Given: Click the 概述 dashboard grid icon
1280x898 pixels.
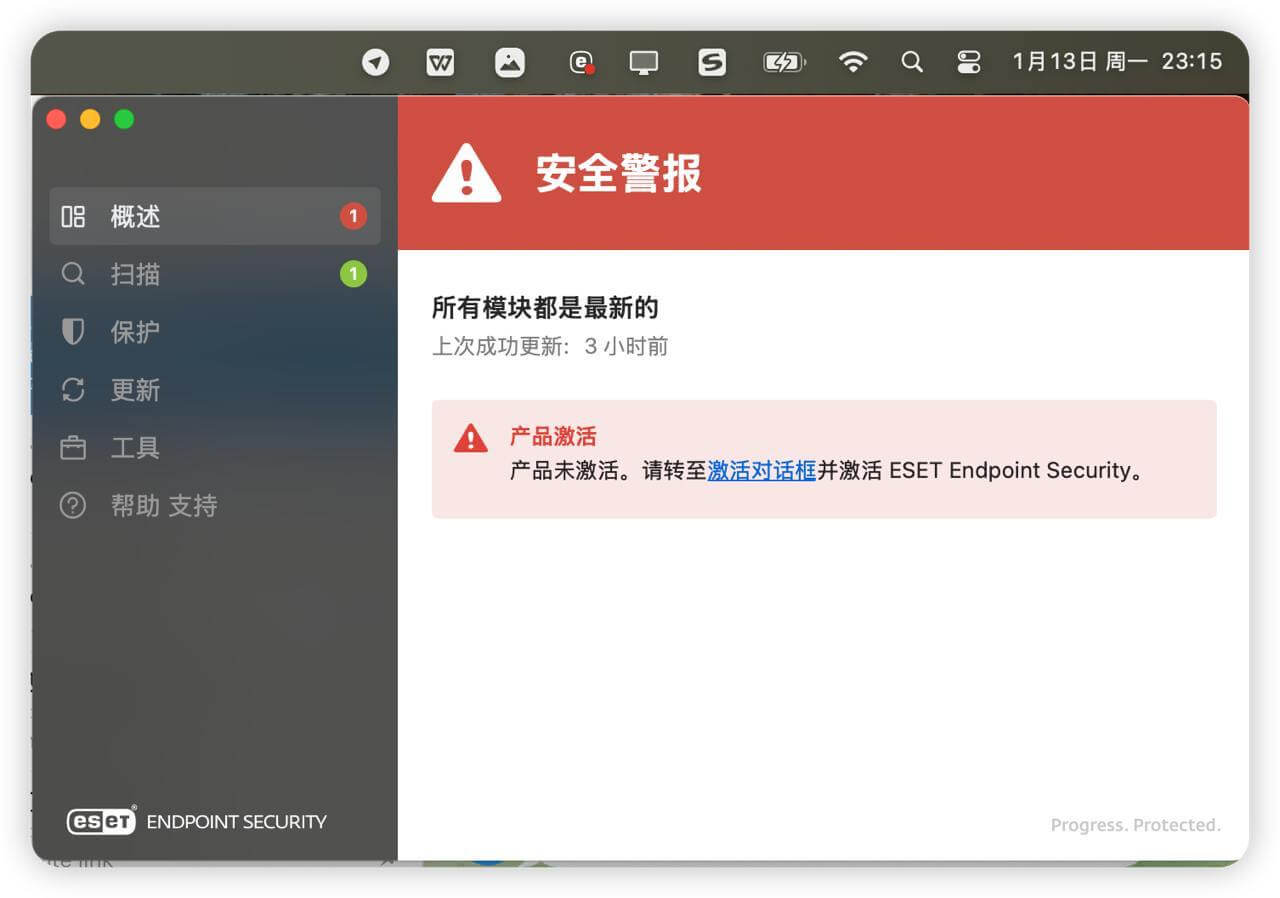Looking at the screenshot, I should 73,216.
